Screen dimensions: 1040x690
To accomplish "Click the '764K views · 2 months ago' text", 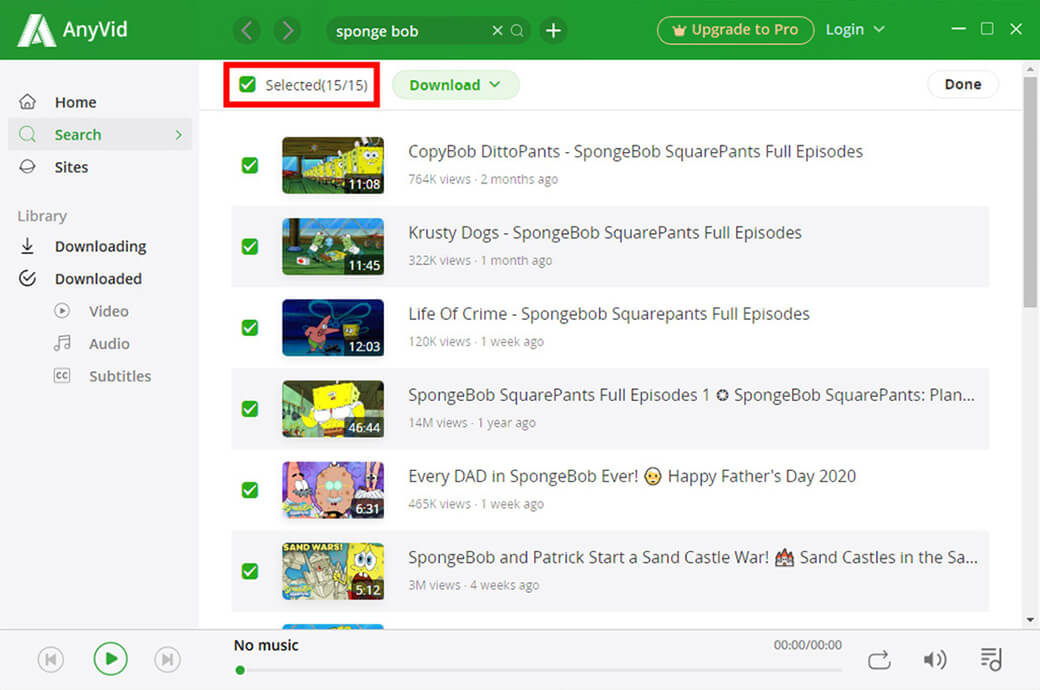I will pyautogui.click(x=483, y=179).
